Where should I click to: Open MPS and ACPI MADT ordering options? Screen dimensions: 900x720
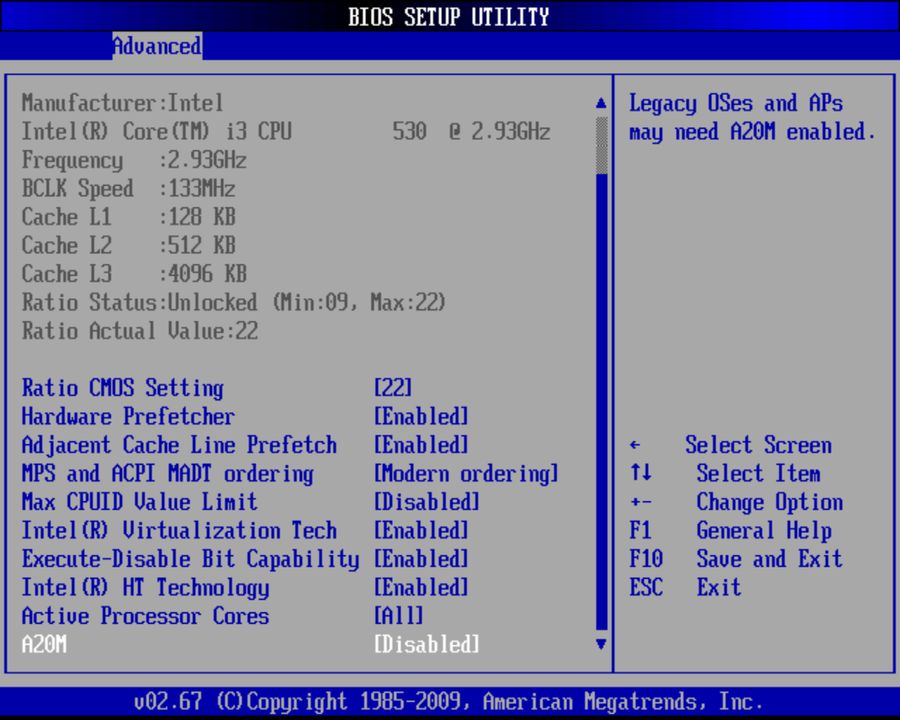466,474
